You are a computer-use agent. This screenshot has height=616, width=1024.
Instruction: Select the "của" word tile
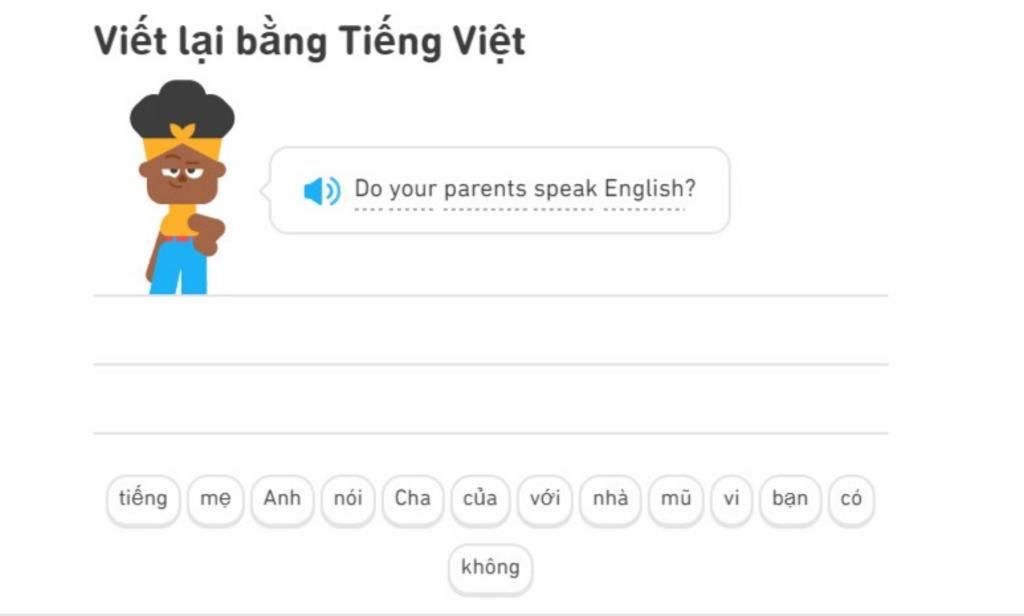(x=480, y=500)
